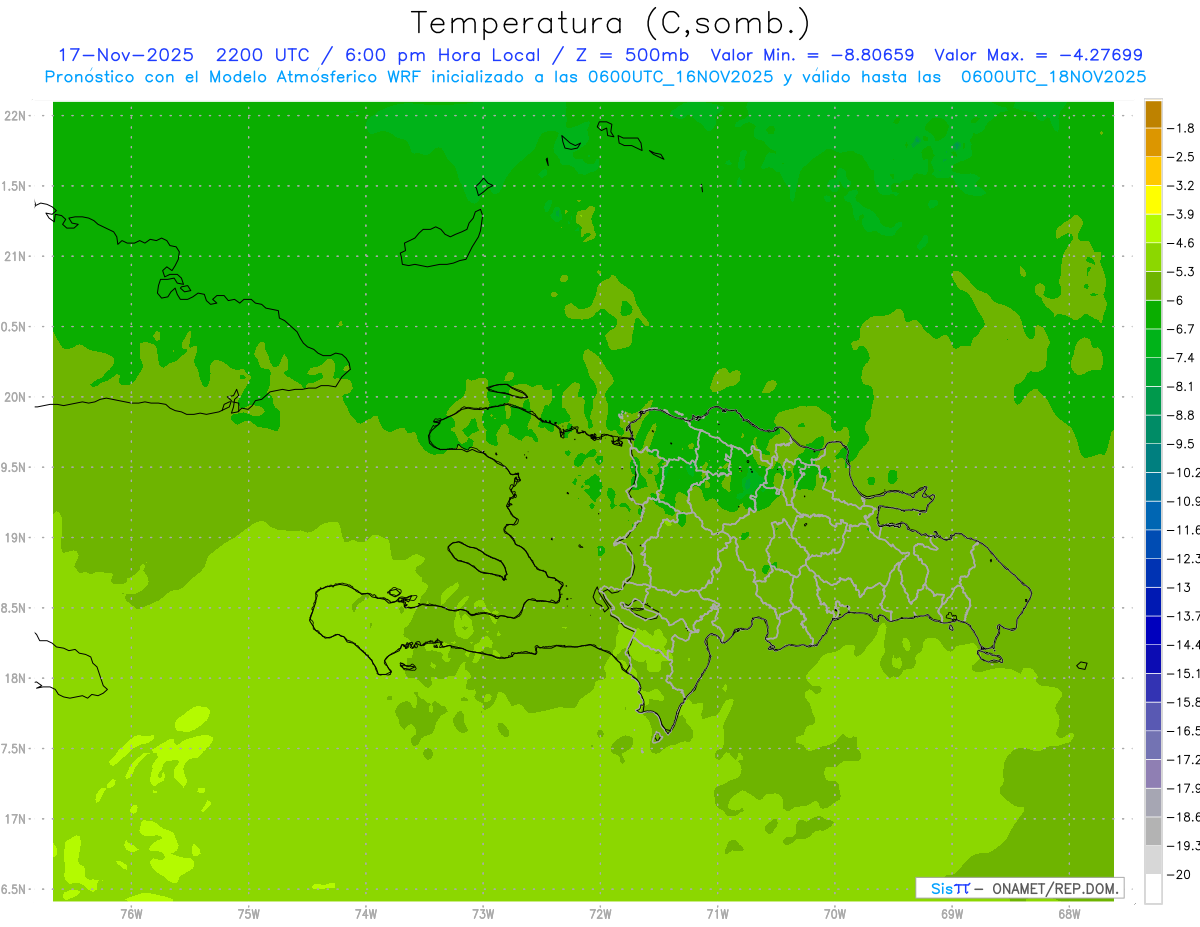Click the '0600UTC_18NOV2025' valid-until time
Image resolution: width=1200 pixels, height=927 pixels.
[x=1054, y=77]
